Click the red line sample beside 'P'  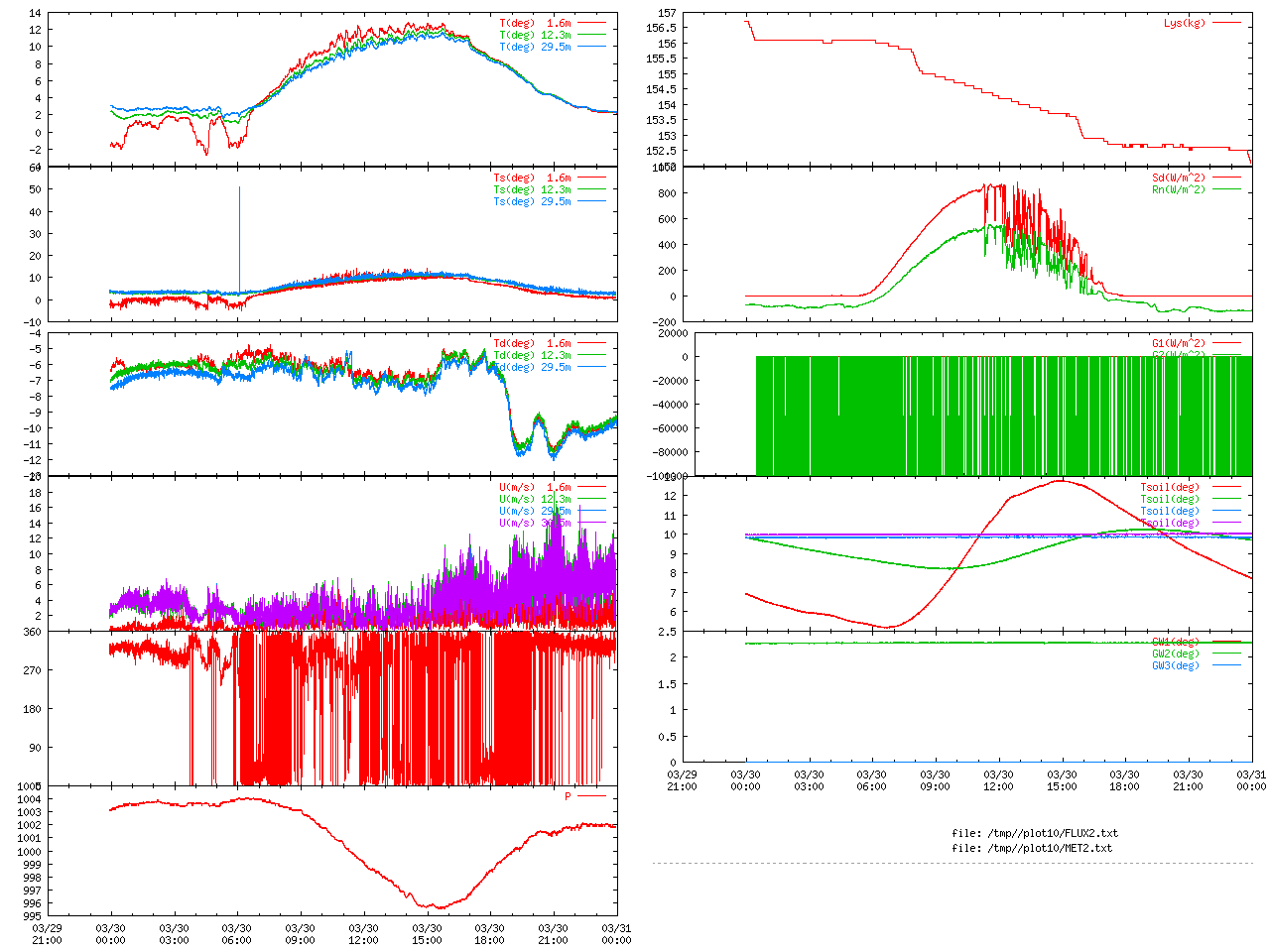coord(591,796)
